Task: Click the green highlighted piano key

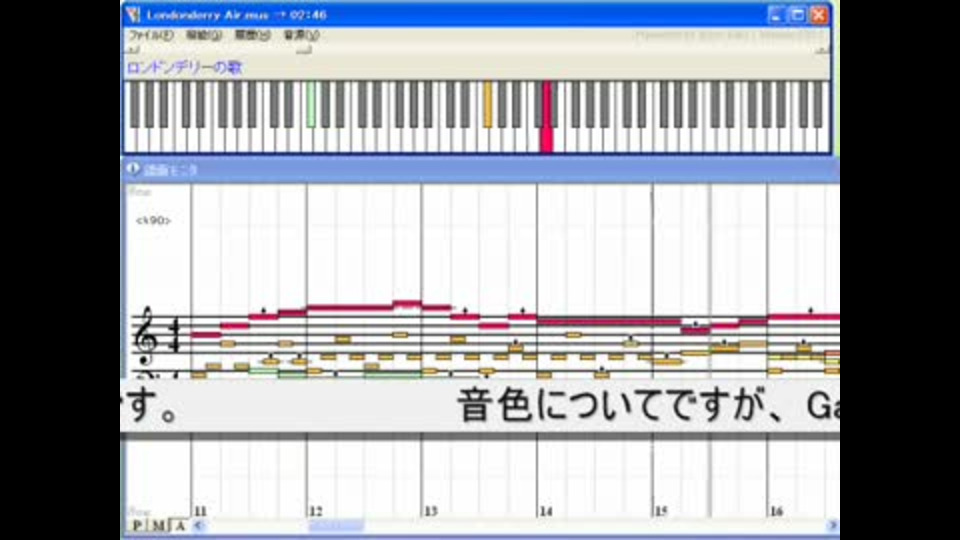Action: point(311,105)
